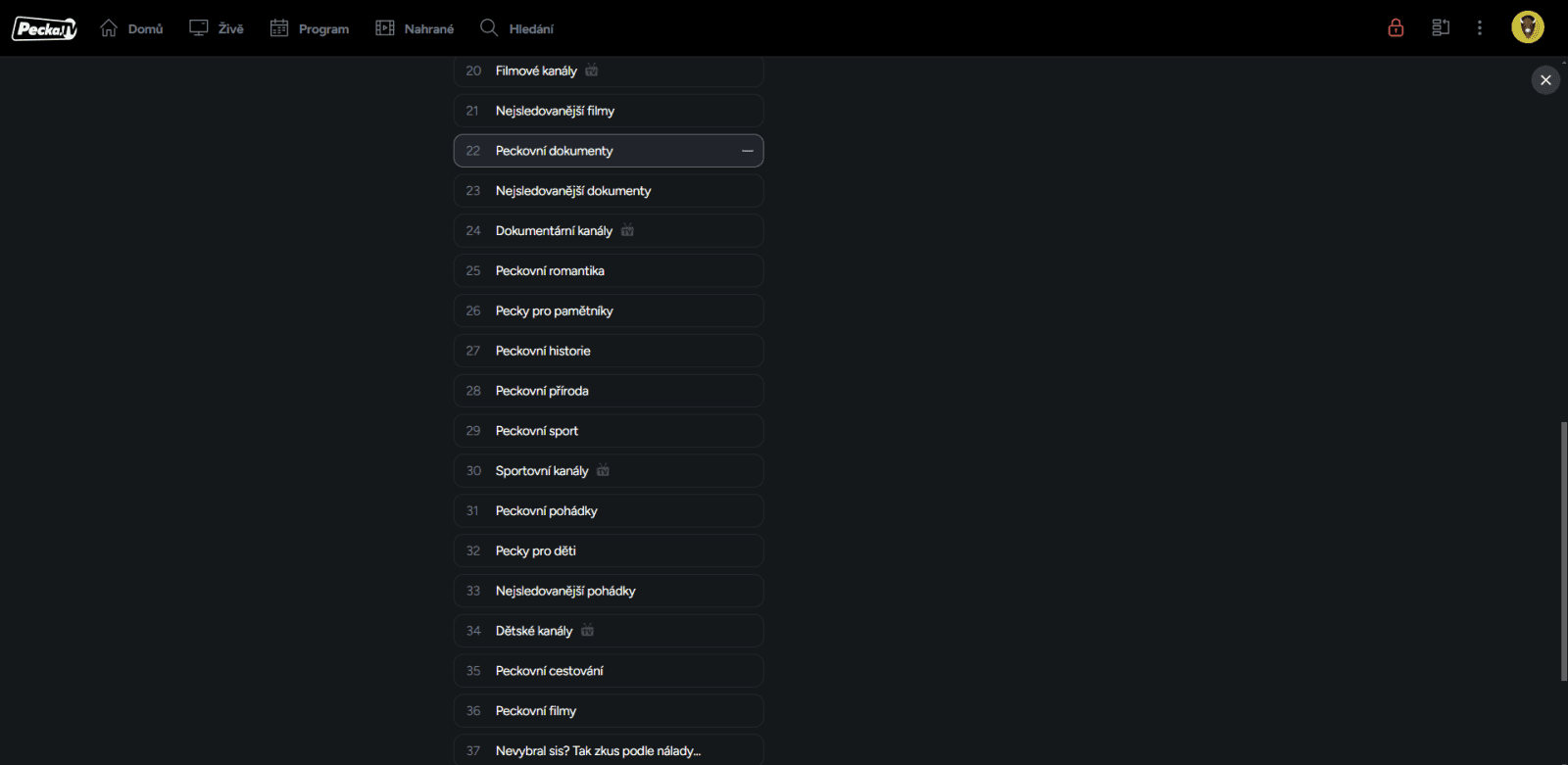Screen dimensions: 1568x765
Task: Go to Domů menu label
Action: tap(146, 29)
